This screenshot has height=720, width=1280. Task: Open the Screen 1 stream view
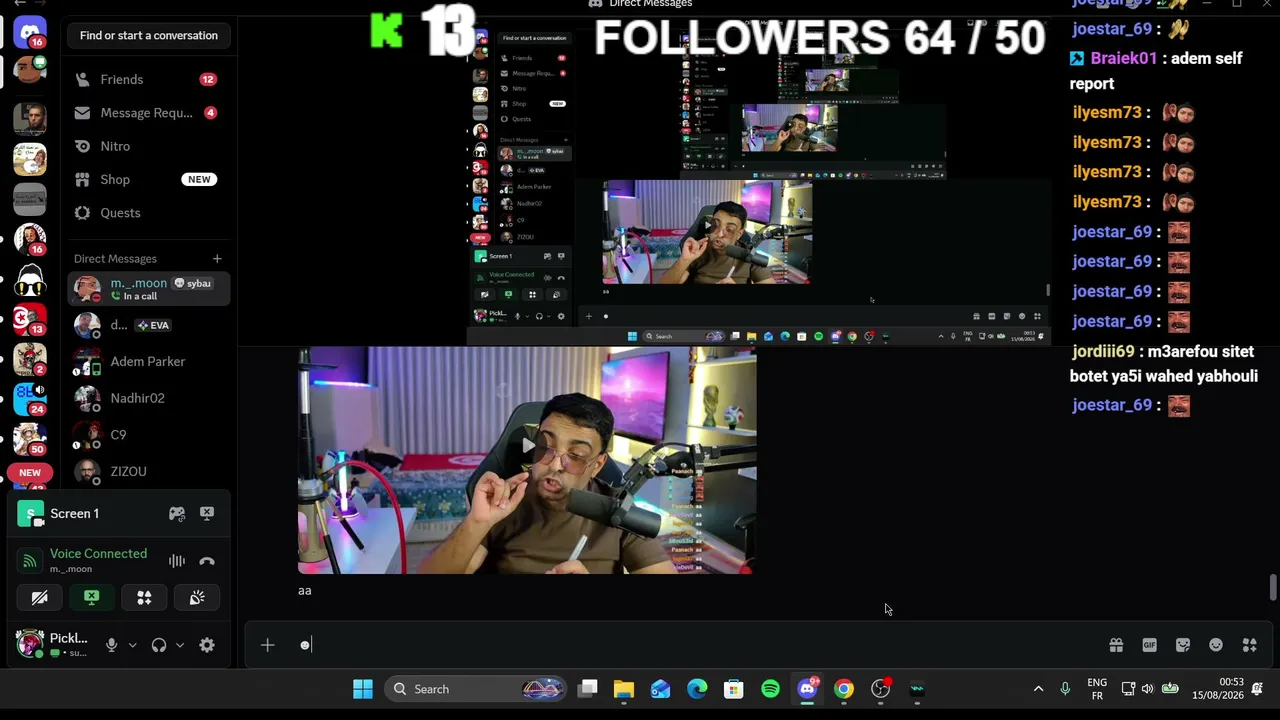[75, 514]
